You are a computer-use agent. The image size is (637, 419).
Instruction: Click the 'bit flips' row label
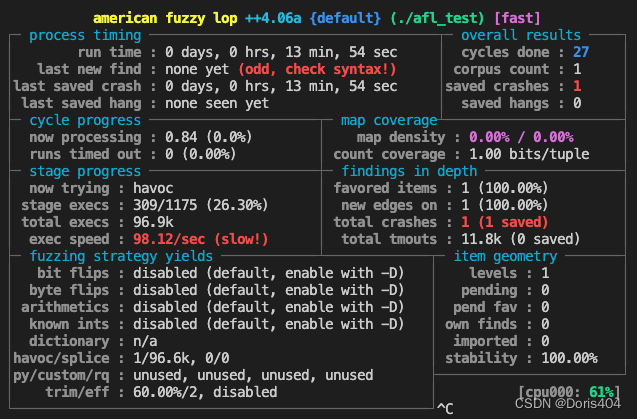click(x=73, y=274)
